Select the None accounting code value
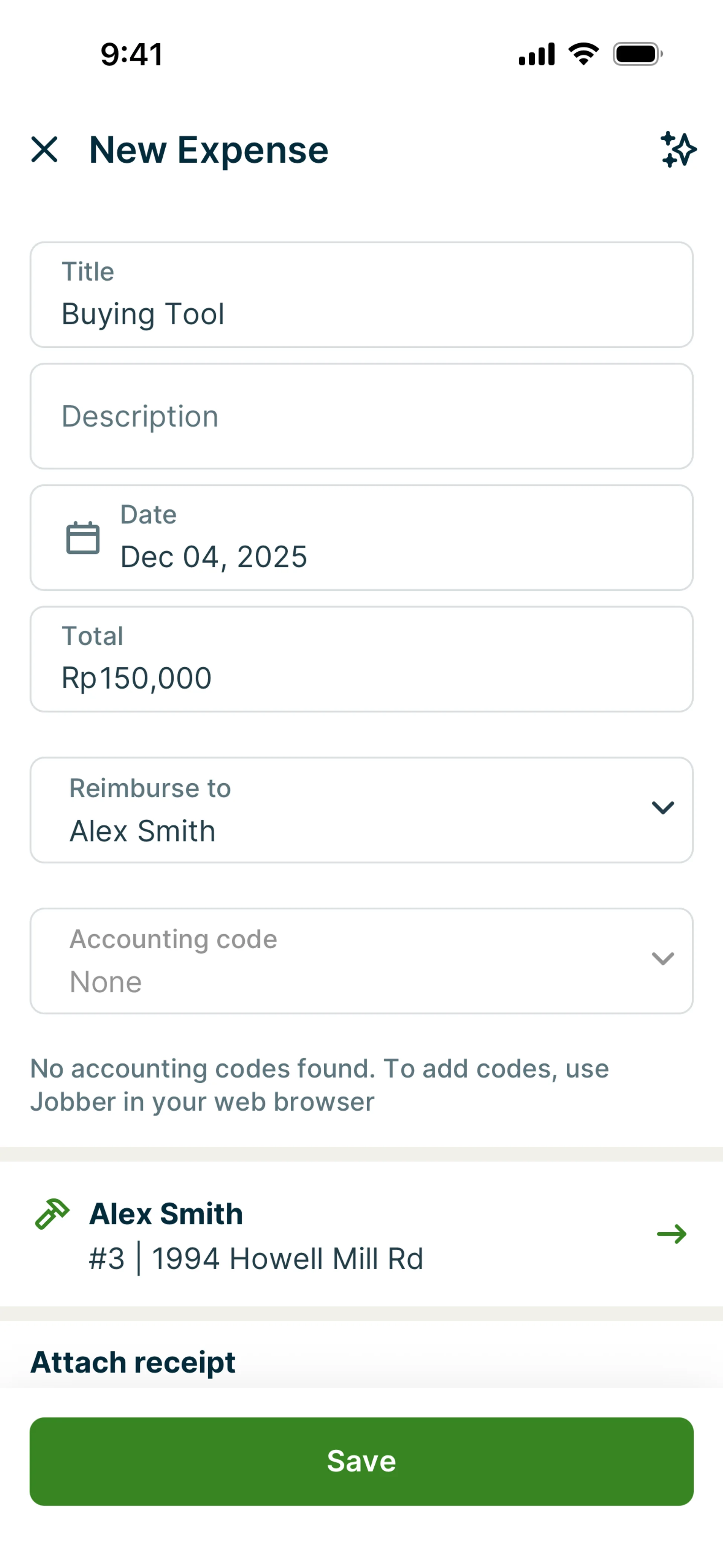The image size is (723, 1568). click(x=106, y=982)
